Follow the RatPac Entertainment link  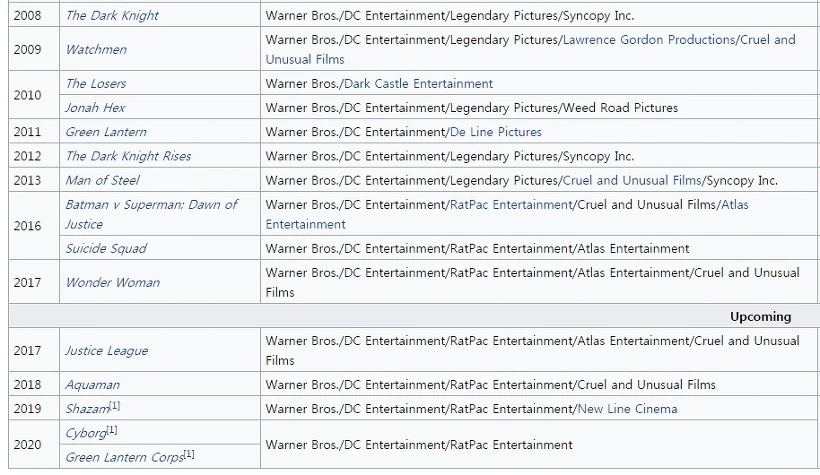pos(511,205)
